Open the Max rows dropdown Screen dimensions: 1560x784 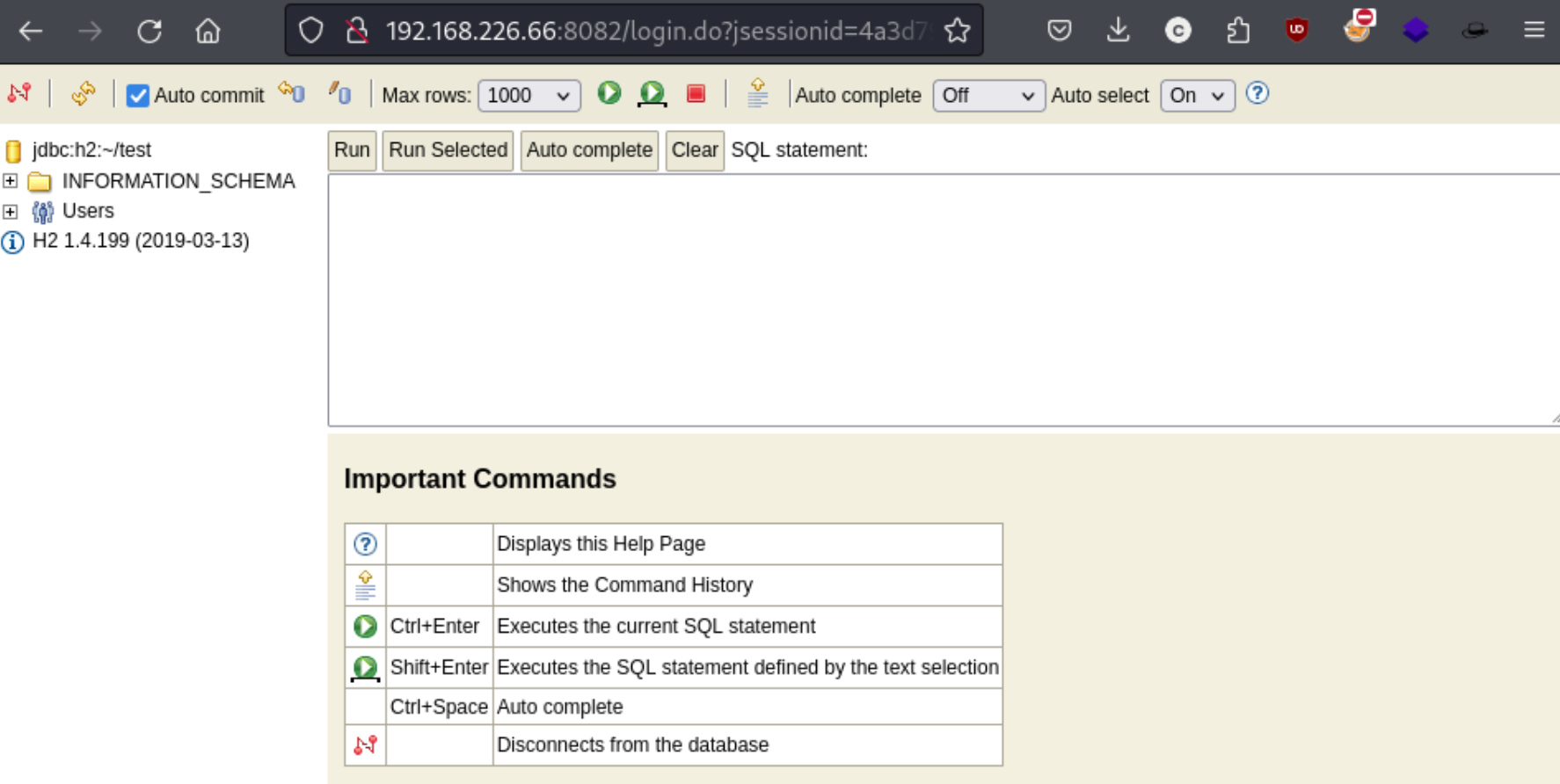(529, 95)
